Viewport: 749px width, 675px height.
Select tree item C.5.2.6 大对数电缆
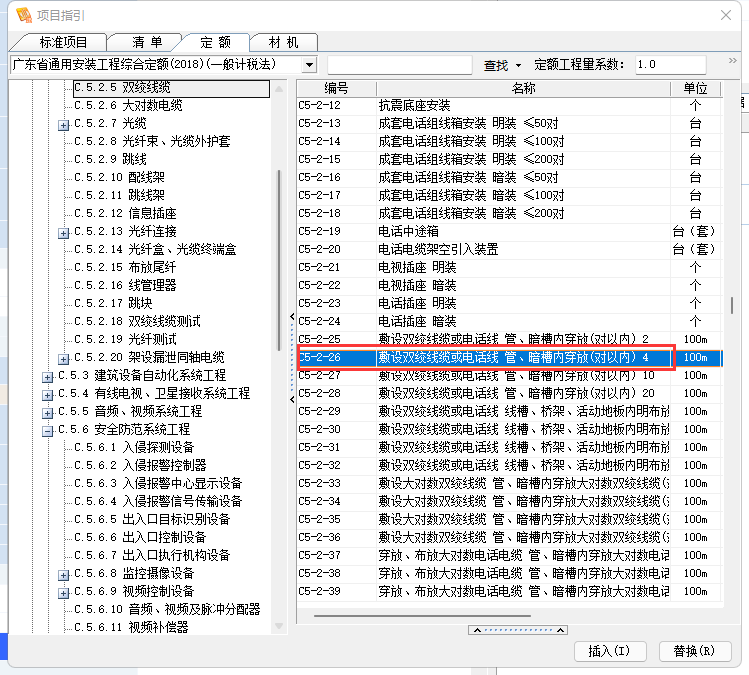coord(128,106)
